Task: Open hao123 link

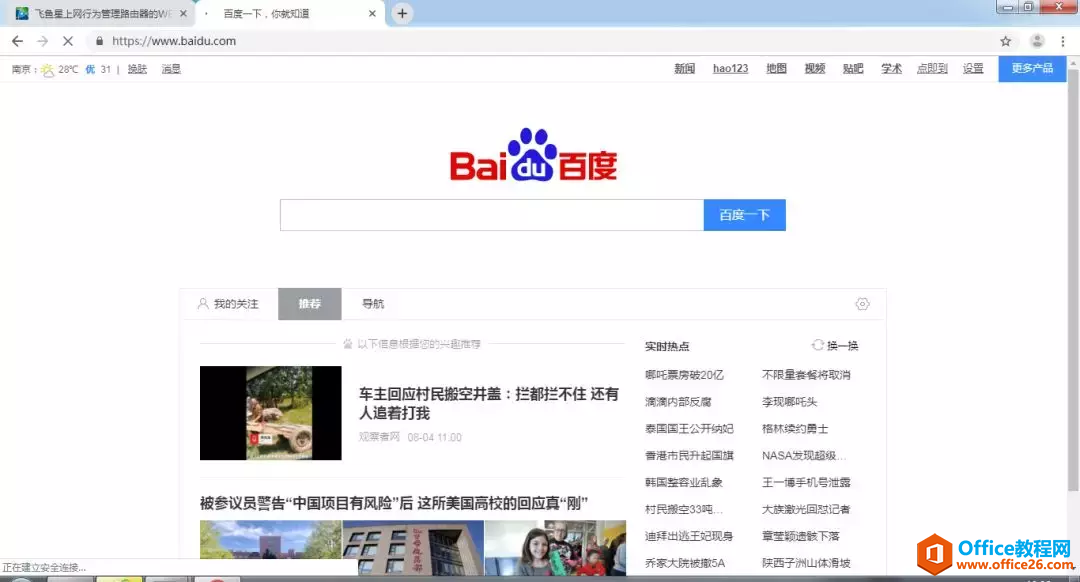Action: click(730, 69)
